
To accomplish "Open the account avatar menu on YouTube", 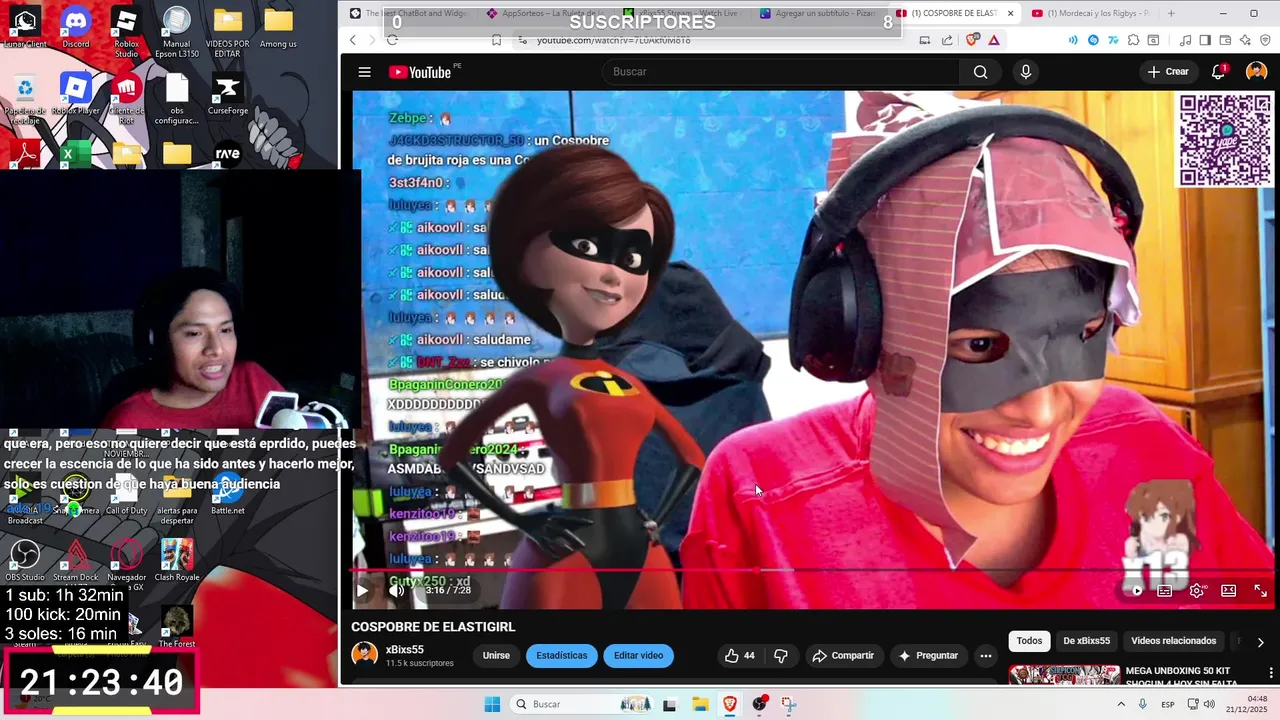I will pos(1256,72).
